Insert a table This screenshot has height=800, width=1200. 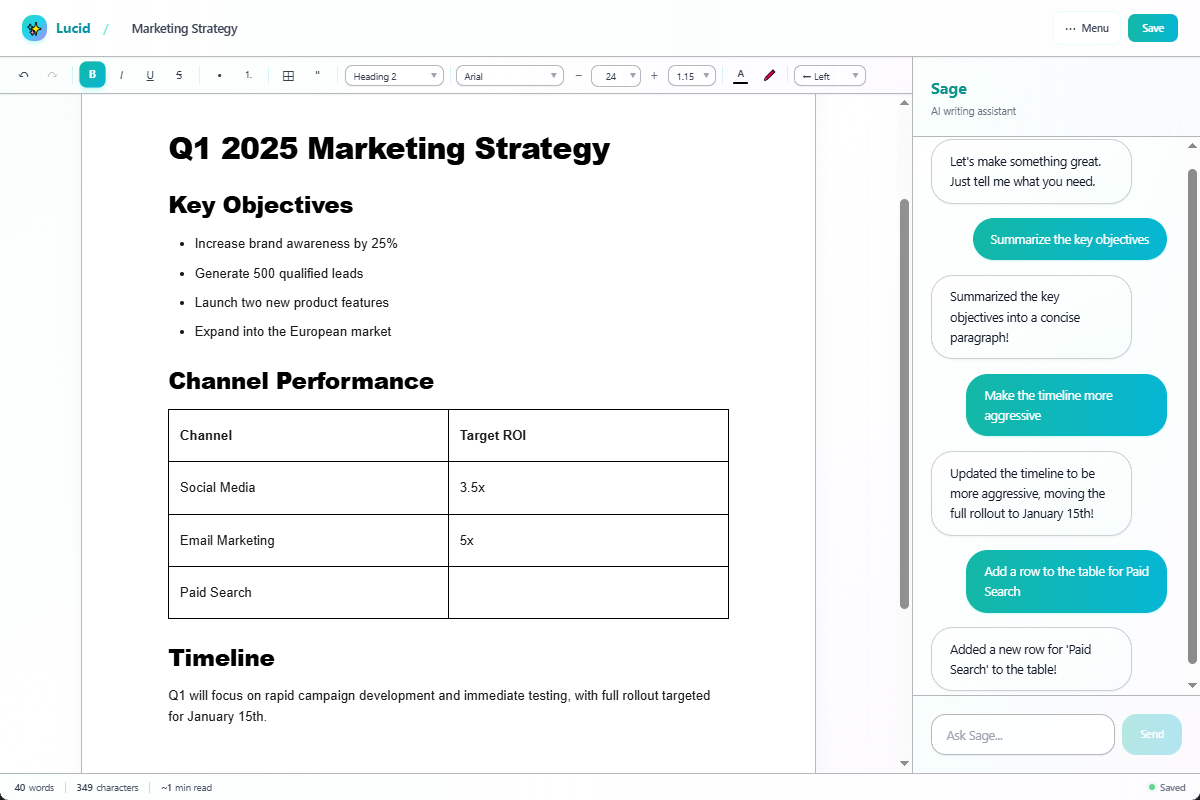(x=288, y=75)
